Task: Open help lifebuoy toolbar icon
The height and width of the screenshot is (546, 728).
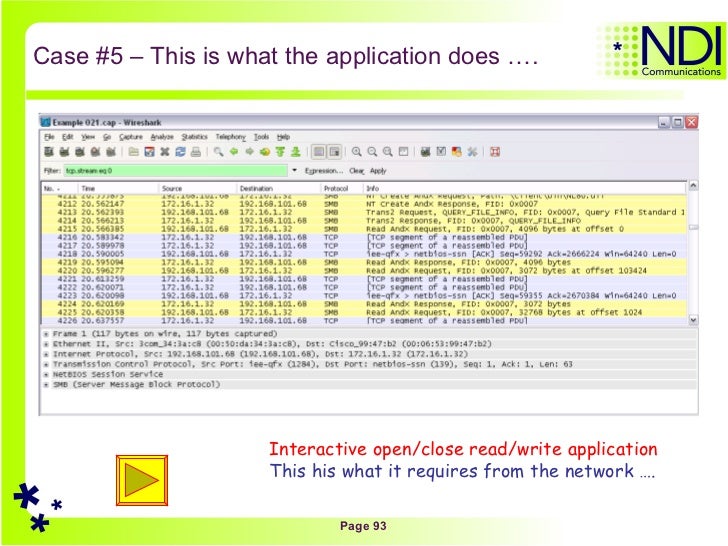Action: click(495, 152)
